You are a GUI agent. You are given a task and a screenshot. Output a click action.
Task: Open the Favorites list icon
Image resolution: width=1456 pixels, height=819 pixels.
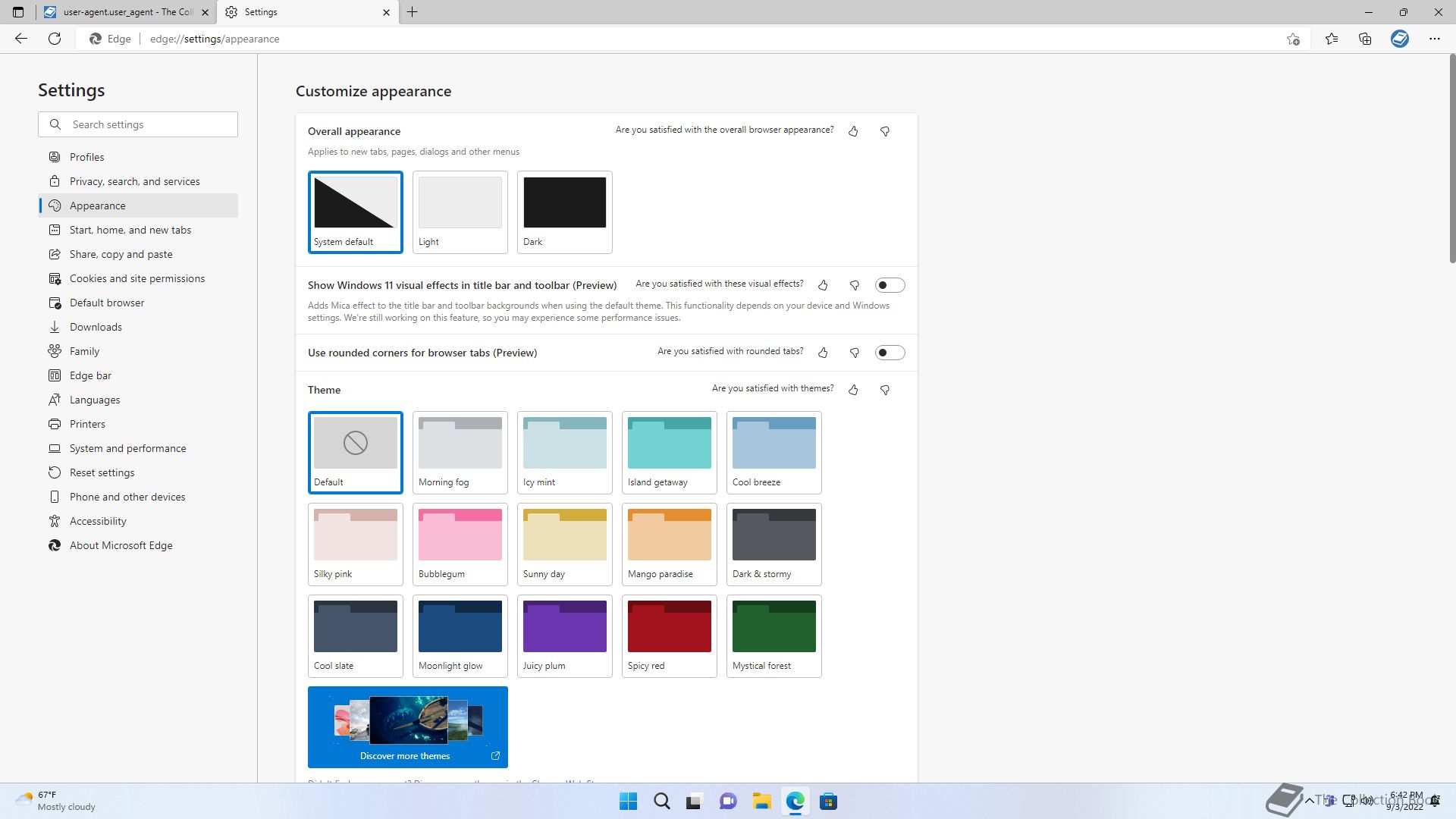[x=1332, y=39]
